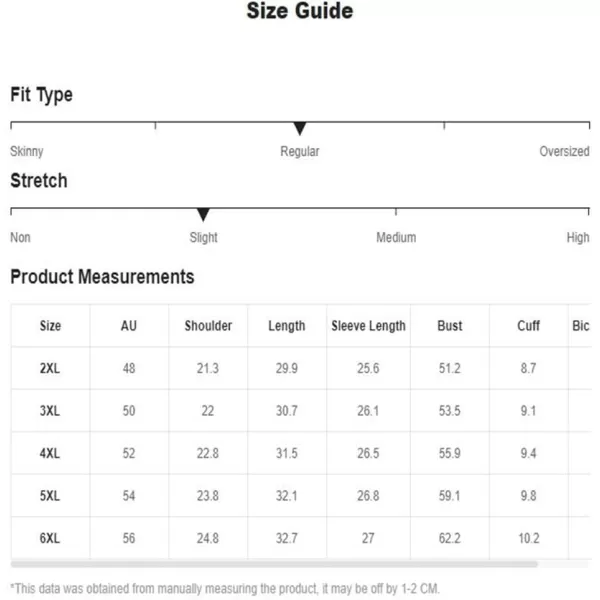The width and height of the screenshot is (600, 600).
Task: Click the Product Measurements heading
Action: pos(102,276)
